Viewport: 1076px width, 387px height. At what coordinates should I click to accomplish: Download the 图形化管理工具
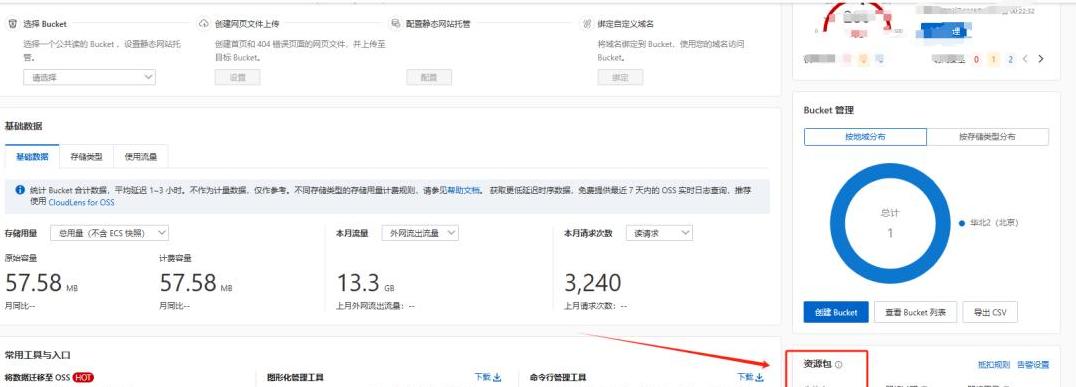coord(488,377)
